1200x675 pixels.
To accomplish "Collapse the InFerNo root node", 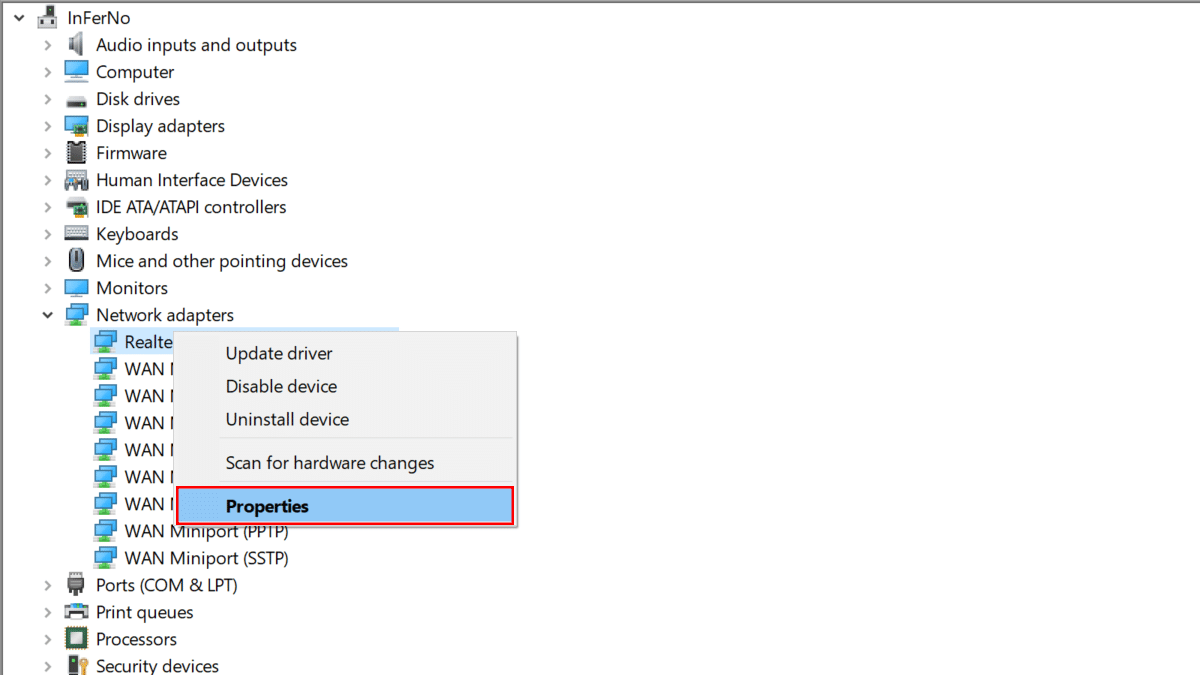I will point(19,18).
